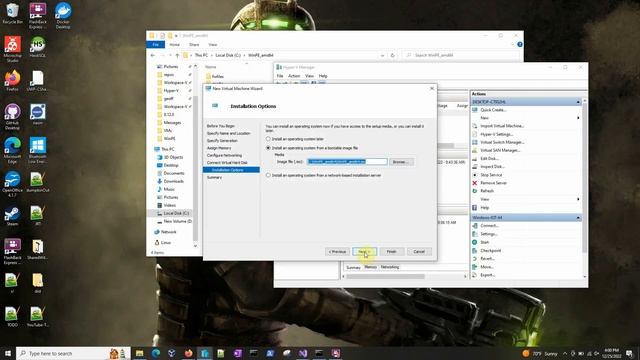640x360 pixels.
Task: Click Remove Server red X action
Action: click(475, 183)
